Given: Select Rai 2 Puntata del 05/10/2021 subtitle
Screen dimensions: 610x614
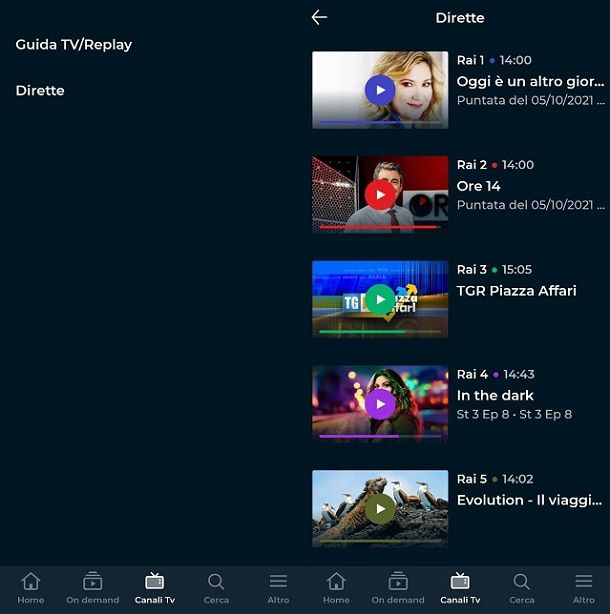Looking at the screenshot, I should (x=531, y=205).
